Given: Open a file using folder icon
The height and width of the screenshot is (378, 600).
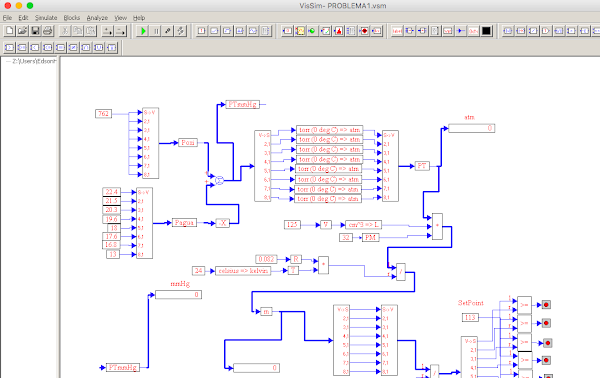Looking at the screenshot, I should click(22, 31).
